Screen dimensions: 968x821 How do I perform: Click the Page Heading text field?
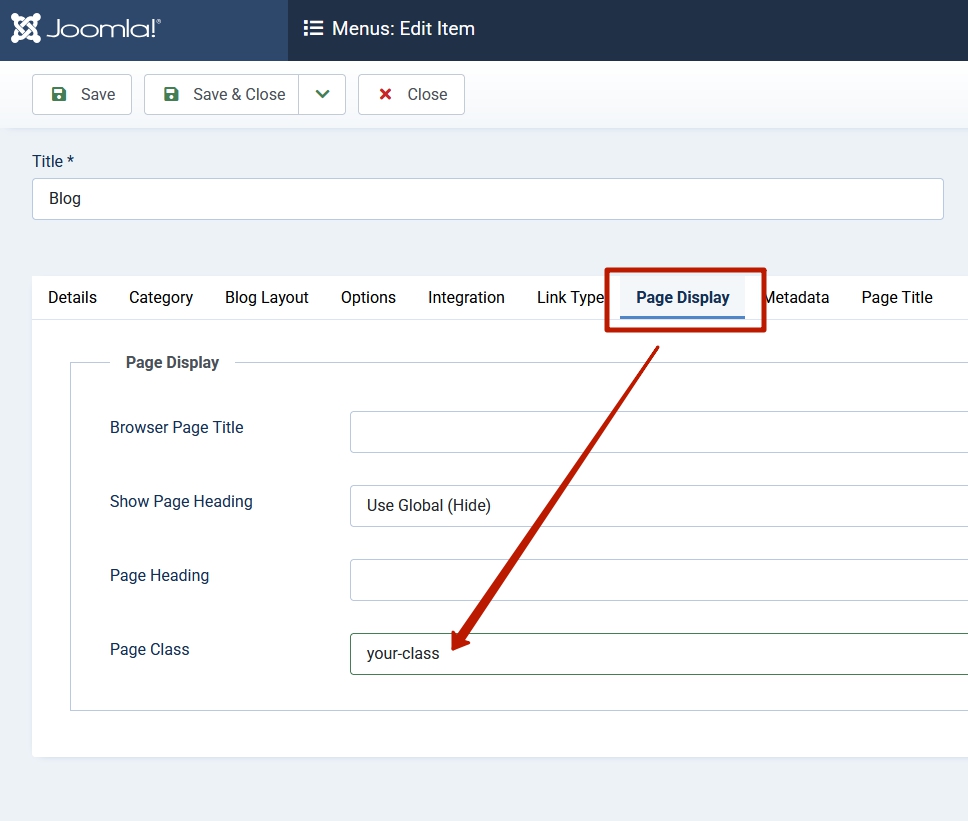click(658, 580)
